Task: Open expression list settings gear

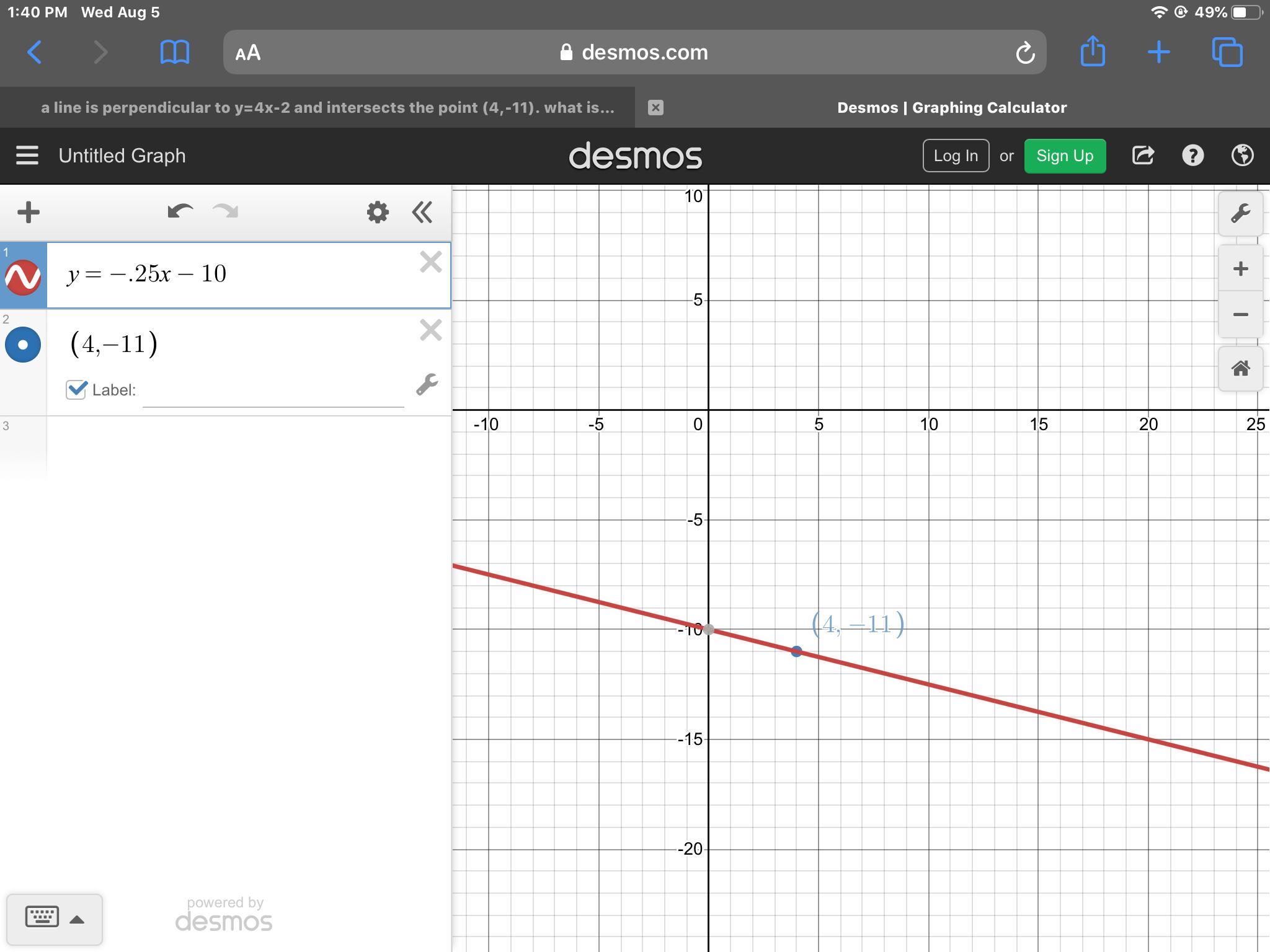Action: click(x=378, y=213)
